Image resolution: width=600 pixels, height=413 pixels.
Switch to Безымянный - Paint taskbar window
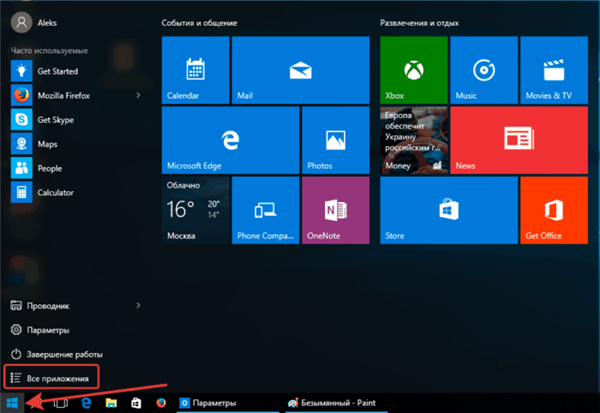click(336, 403)
